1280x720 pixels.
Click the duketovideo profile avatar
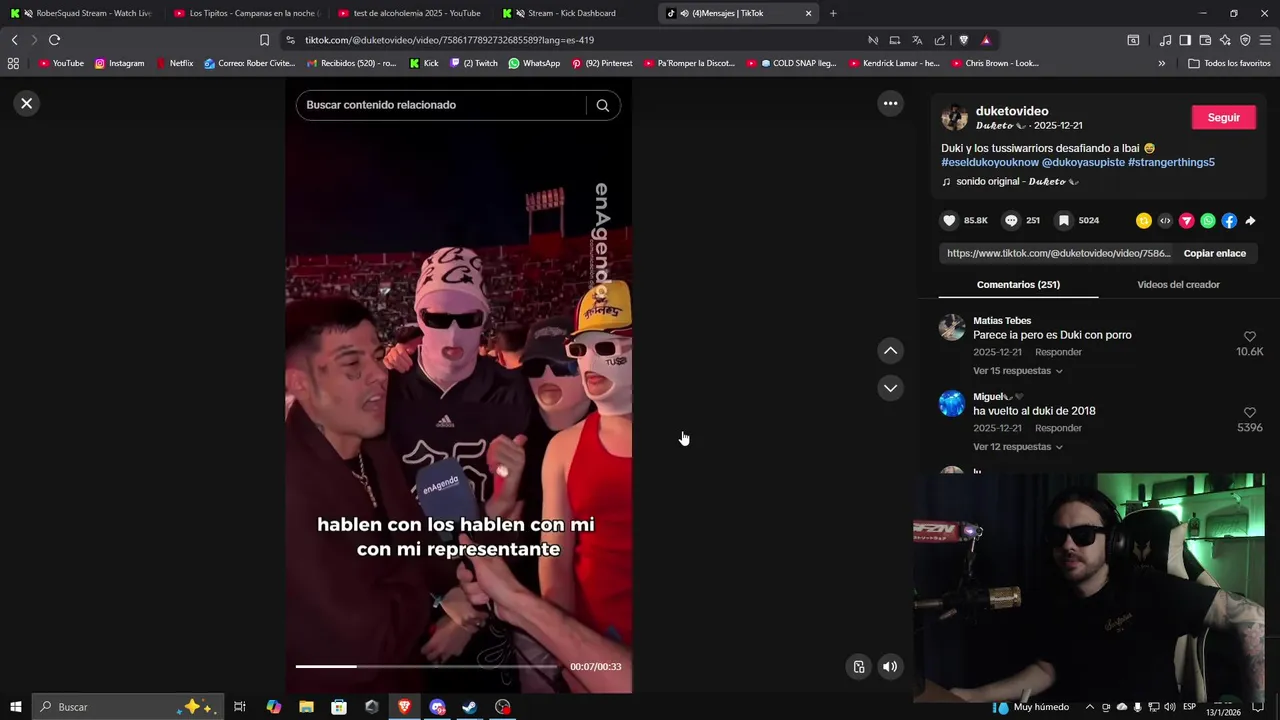954,117
